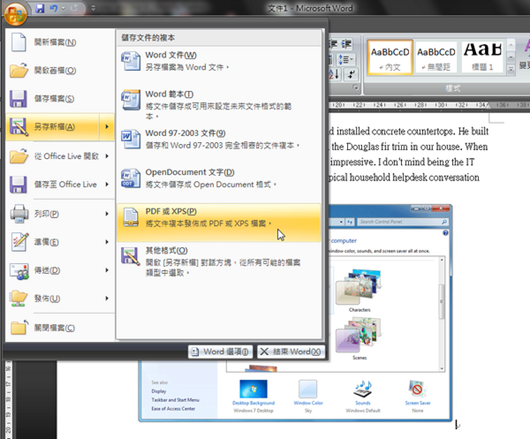Click the Save icon in the Quick Access Toolbar

(x=40, y=8)
